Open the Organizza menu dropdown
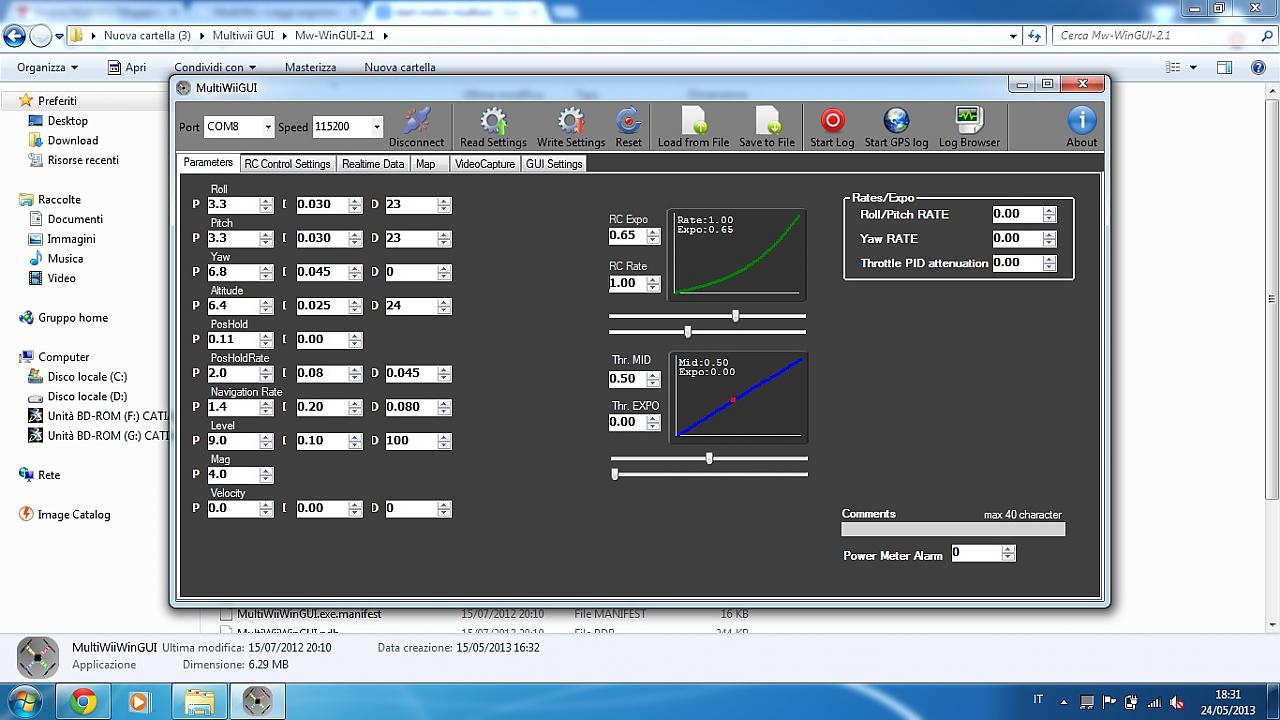The height and width of the screenshot is (720, 1280). [47, 67]
